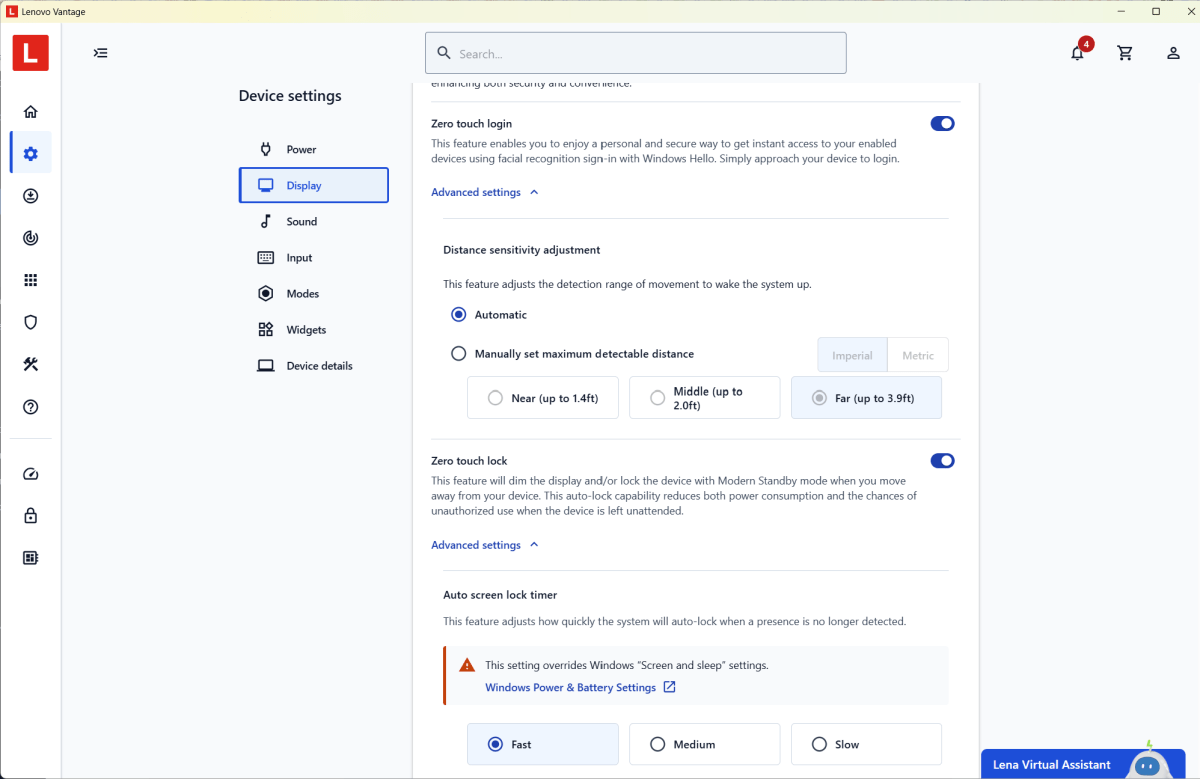Select the Device settings gear icon in sidebar
This screenshot has width=1200, height=779.
pos(30,154)
